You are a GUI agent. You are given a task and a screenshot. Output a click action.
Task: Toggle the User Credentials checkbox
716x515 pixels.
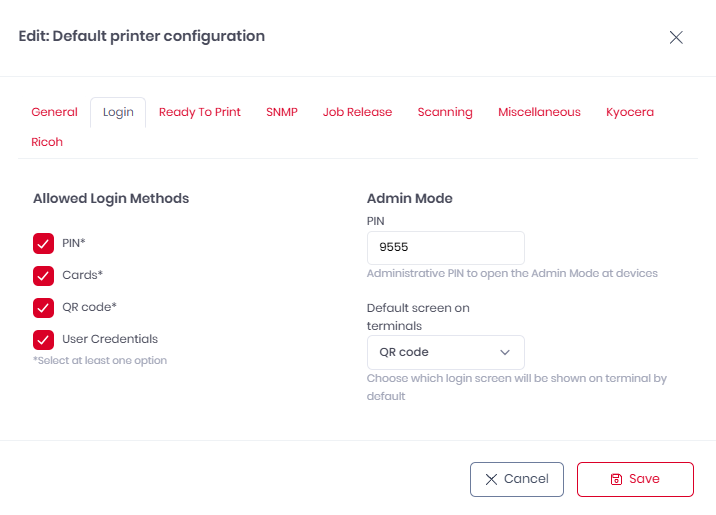pos(43,339)
